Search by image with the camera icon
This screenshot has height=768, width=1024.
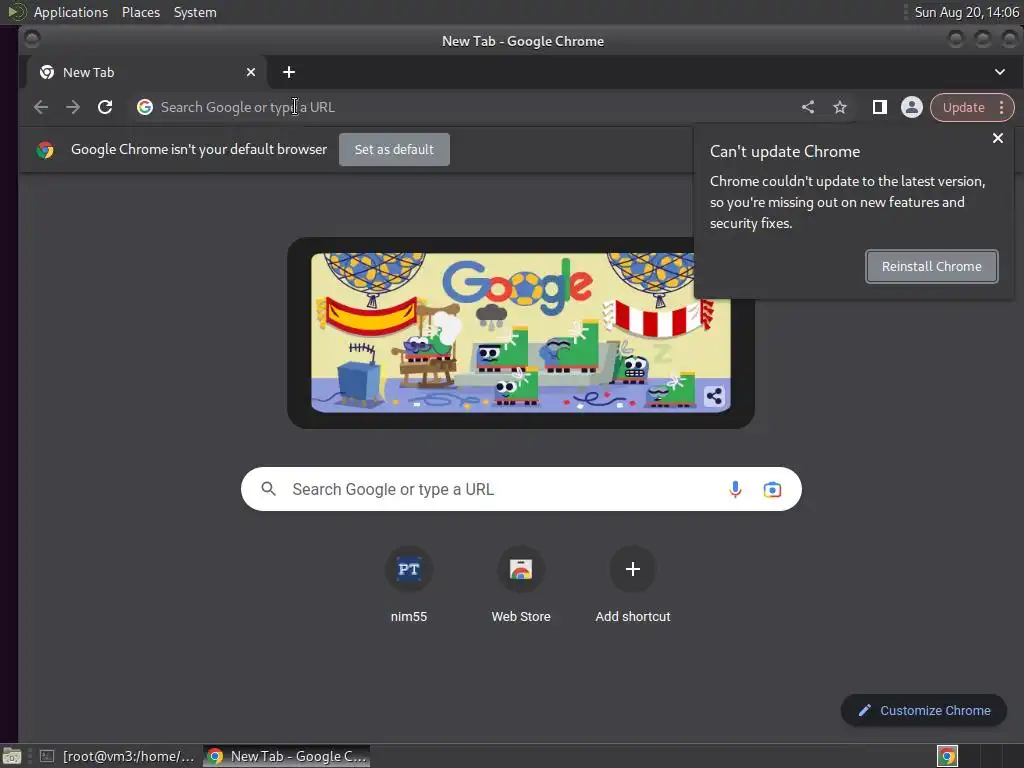coord(772,489)
